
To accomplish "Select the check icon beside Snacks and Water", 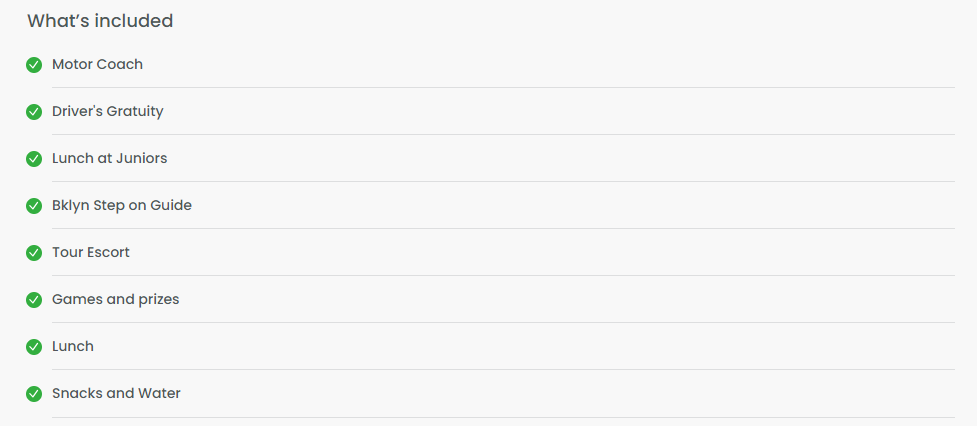I will [x=34, y=394].
